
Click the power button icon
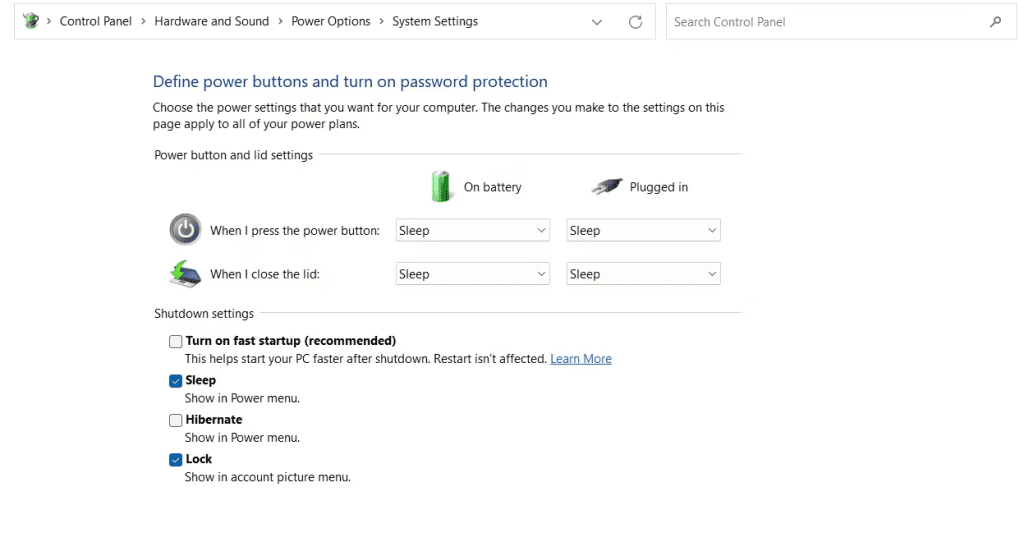point(184,230)
